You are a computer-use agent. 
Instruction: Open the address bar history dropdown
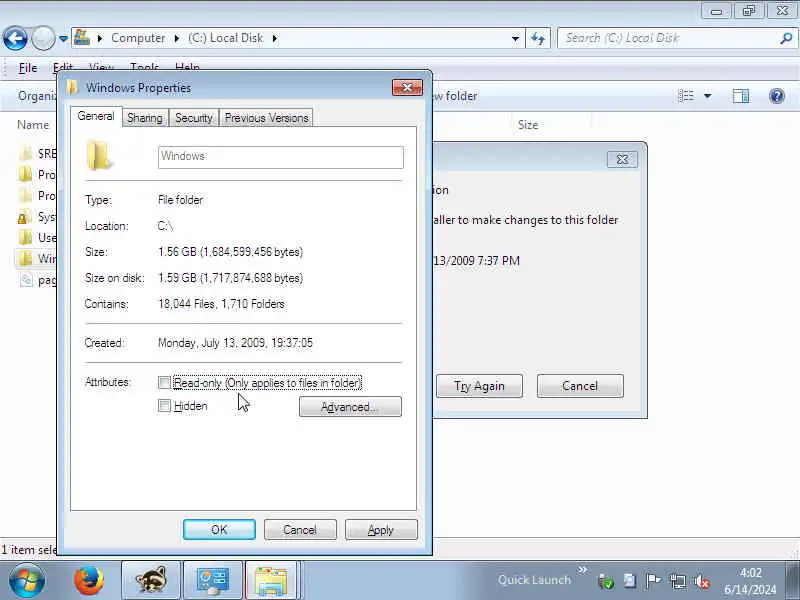coord(515,38)
